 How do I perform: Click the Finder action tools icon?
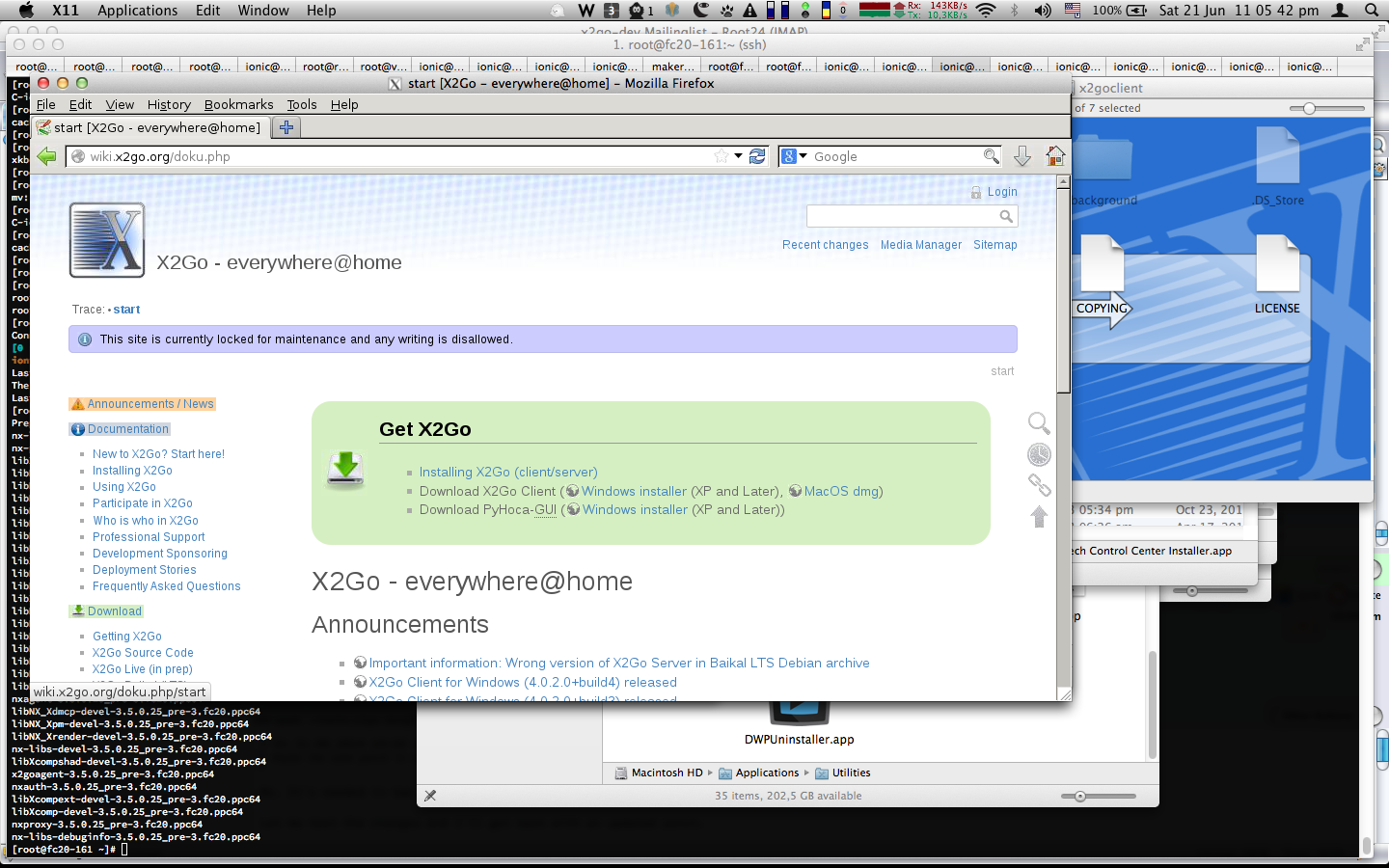coord(430,796)
